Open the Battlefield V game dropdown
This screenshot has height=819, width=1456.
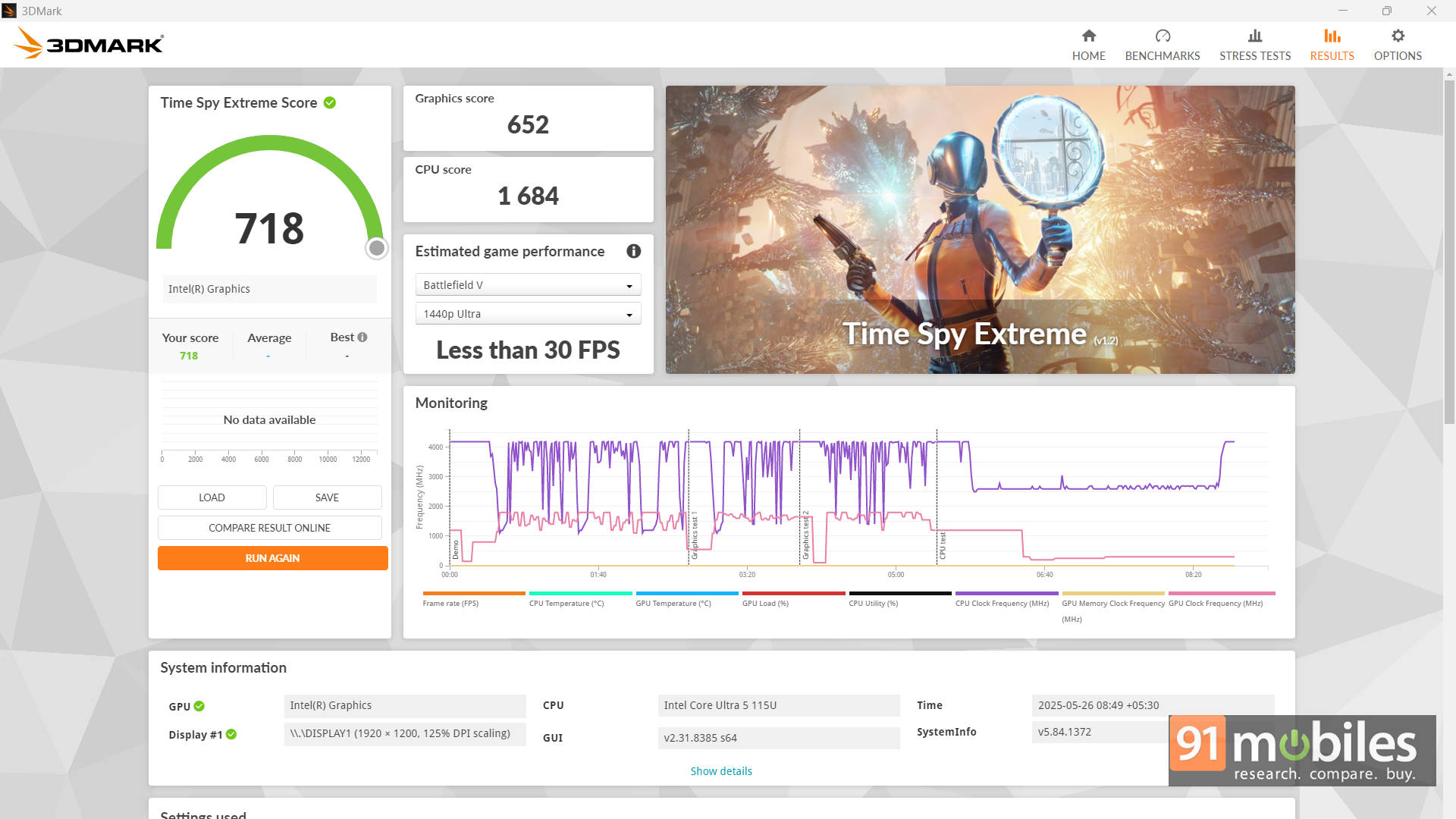(528, 284)
